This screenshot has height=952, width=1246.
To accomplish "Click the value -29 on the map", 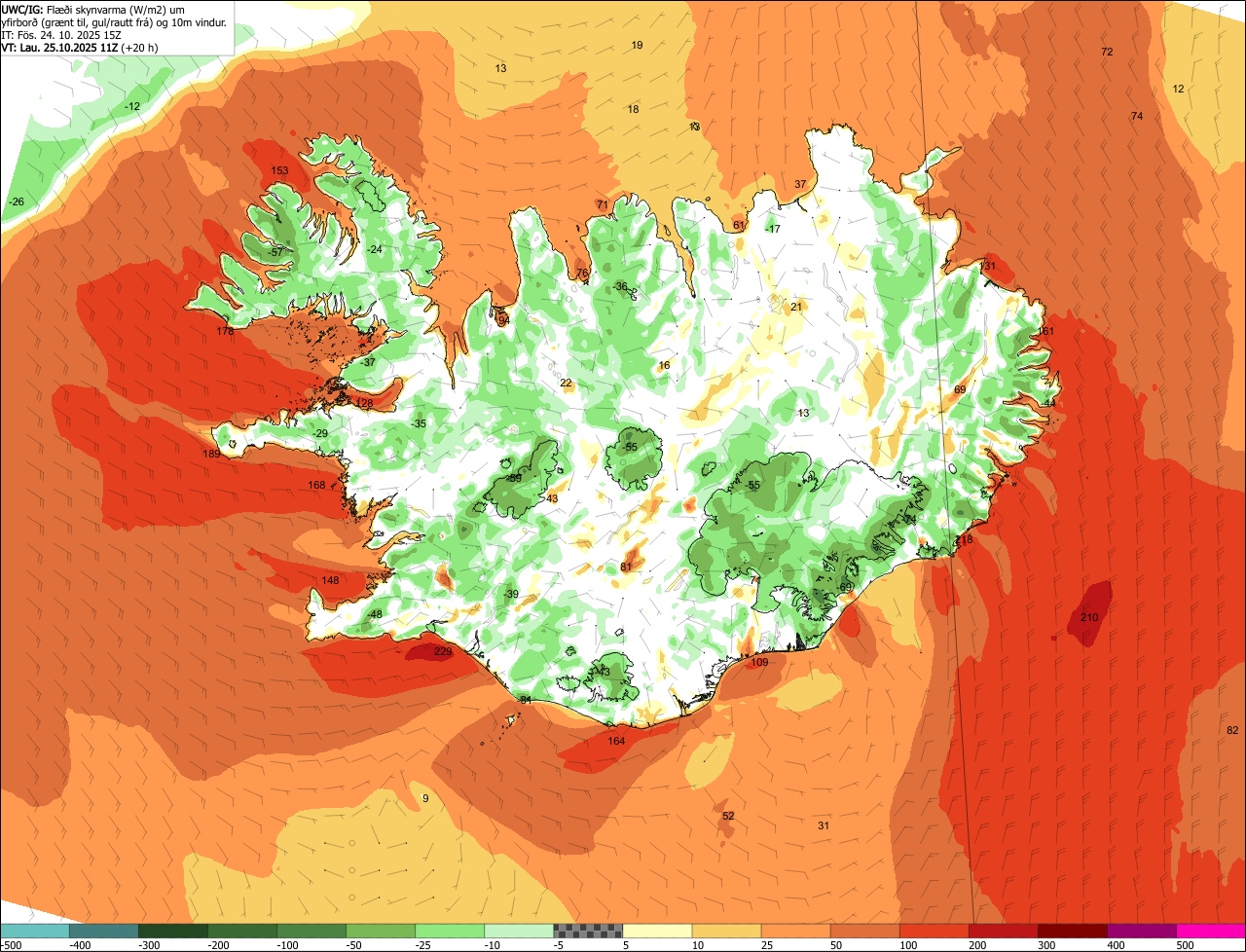I will click(320, 433).
